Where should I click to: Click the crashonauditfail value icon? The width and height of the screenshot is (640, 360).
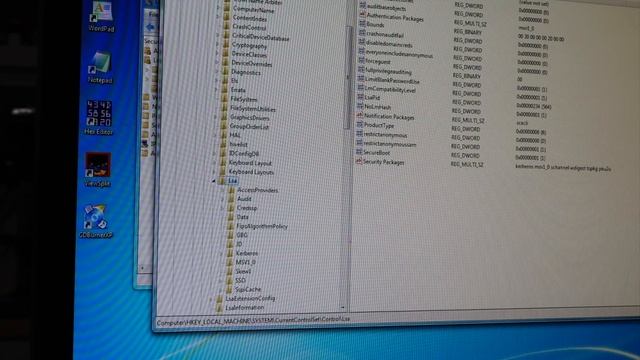tap(362, 33)
